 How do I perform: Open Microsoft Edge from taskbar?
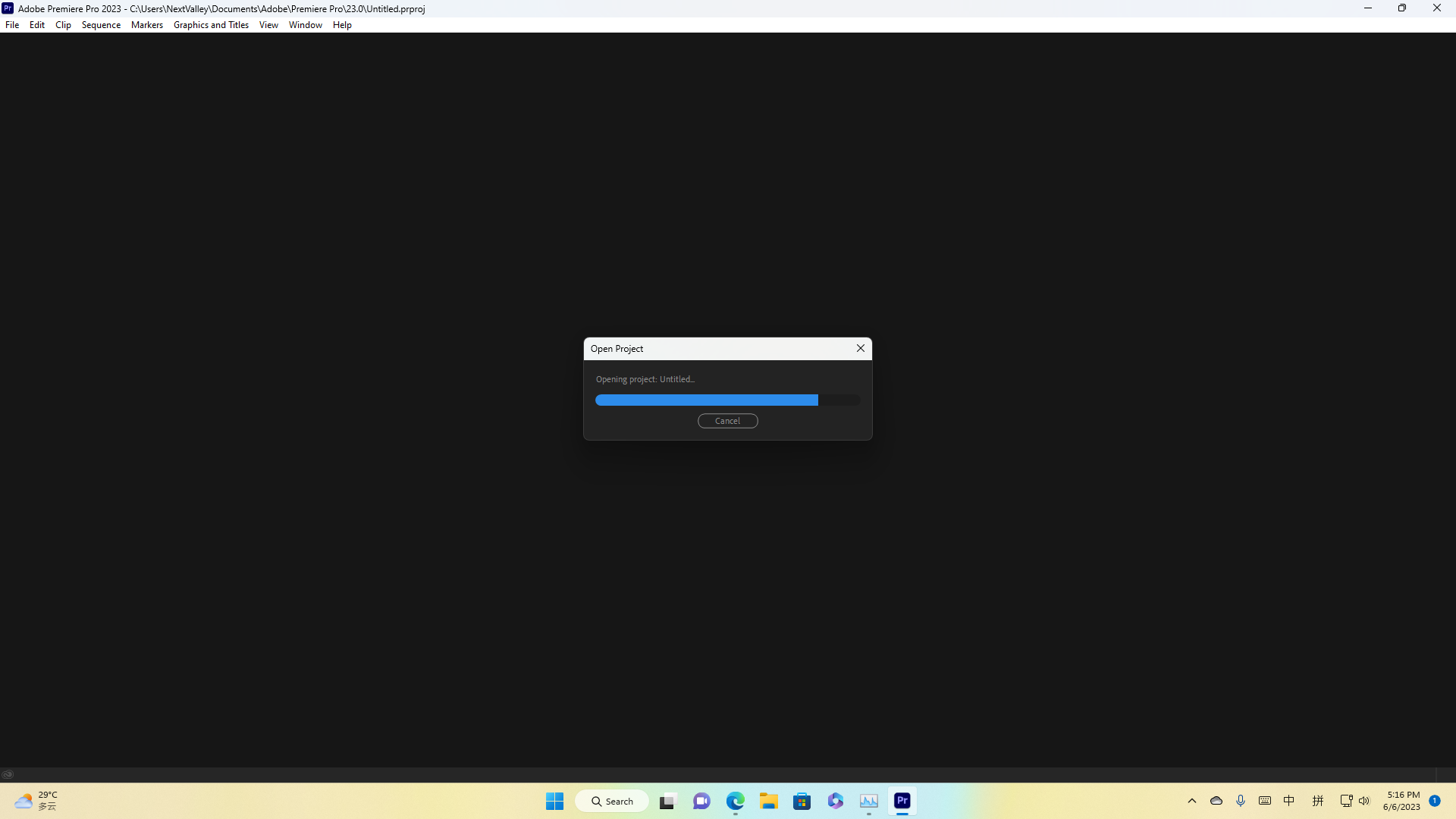coord(735,801)
